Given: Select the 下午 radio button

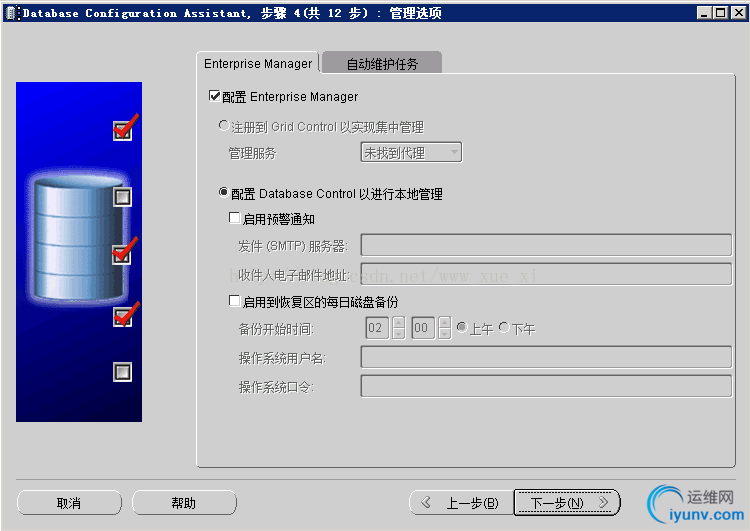Looking at the screenshot, I should click(x=504, y=328).
